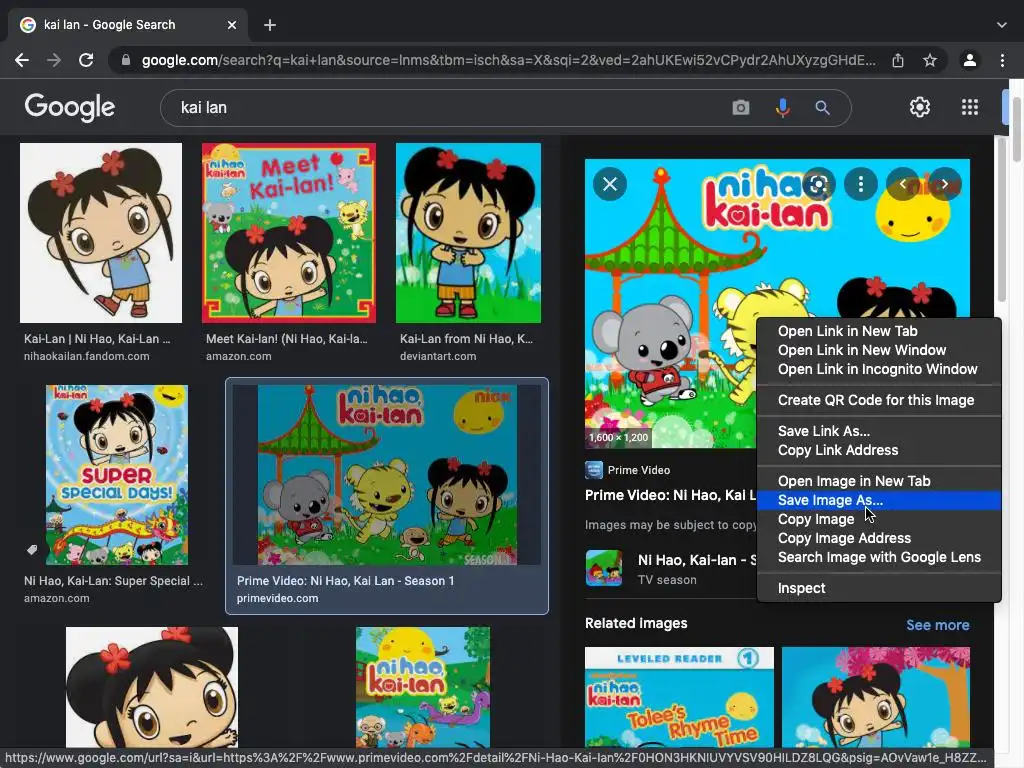Choose Open Link in Incognito Window
The image size is (1024, 768).
coord(877,369)
